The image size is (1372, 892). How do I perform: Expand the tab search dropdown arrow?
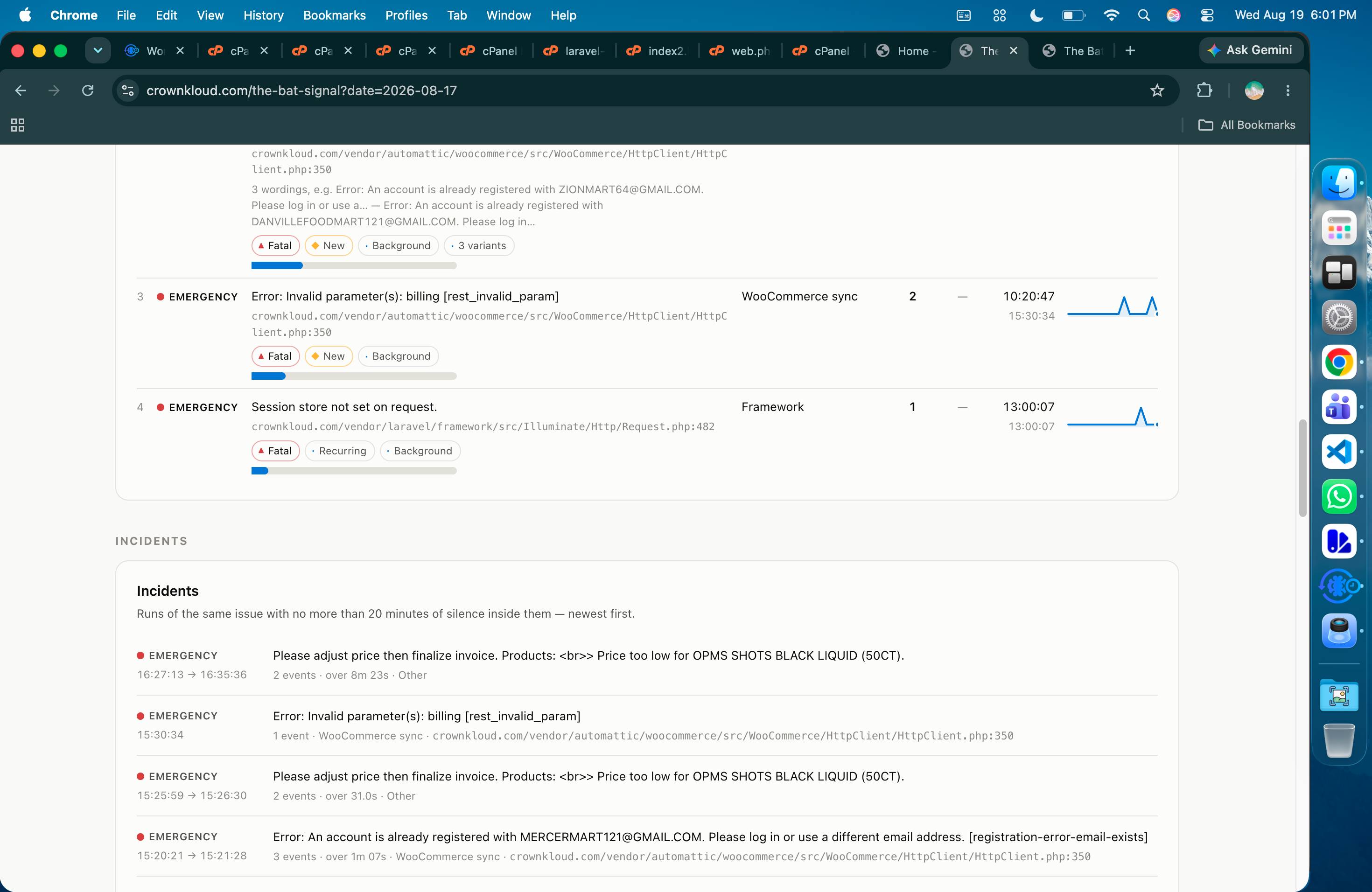click(98, 51)
